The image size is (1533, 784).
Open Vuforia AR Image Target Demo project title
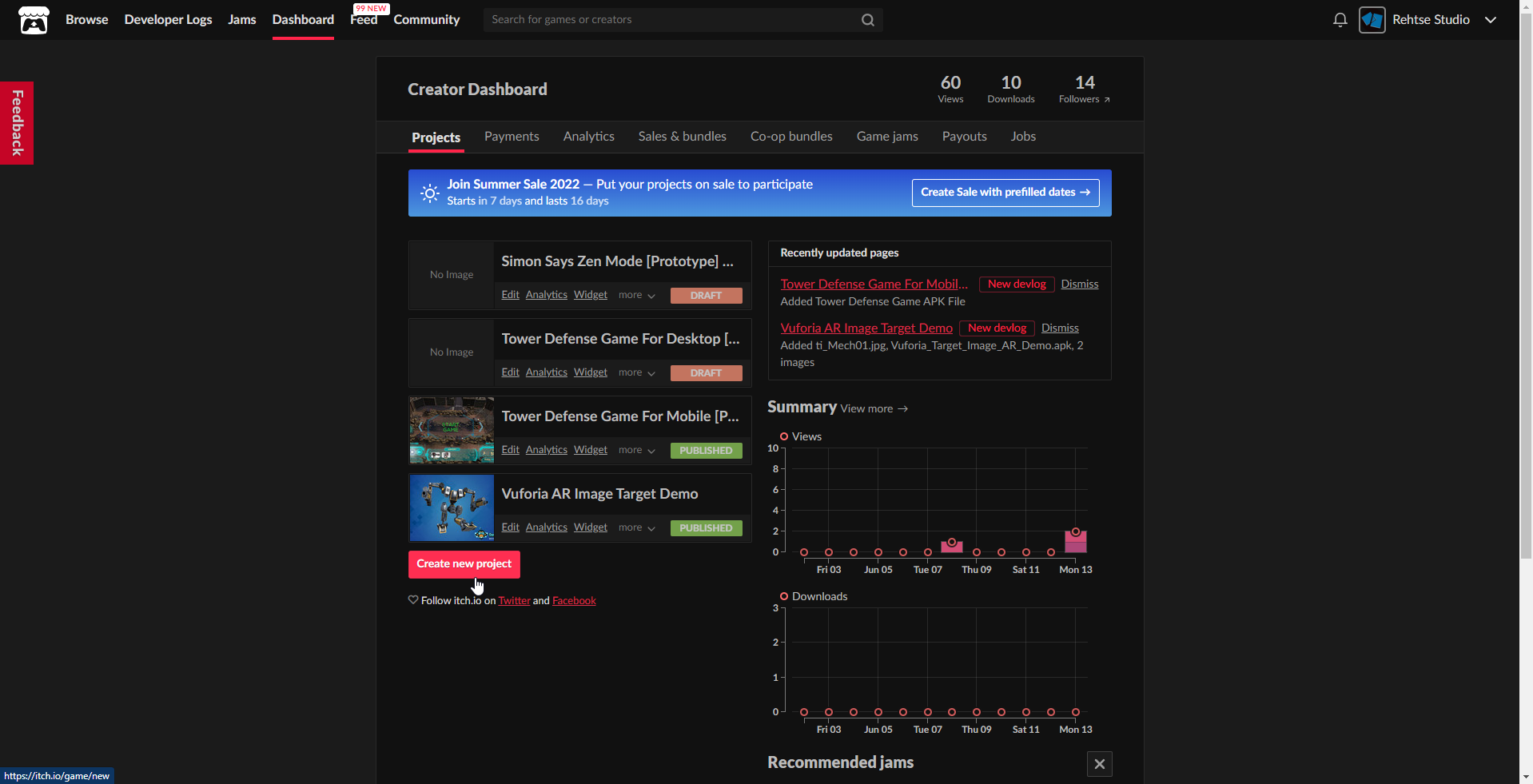coord(599,494)
